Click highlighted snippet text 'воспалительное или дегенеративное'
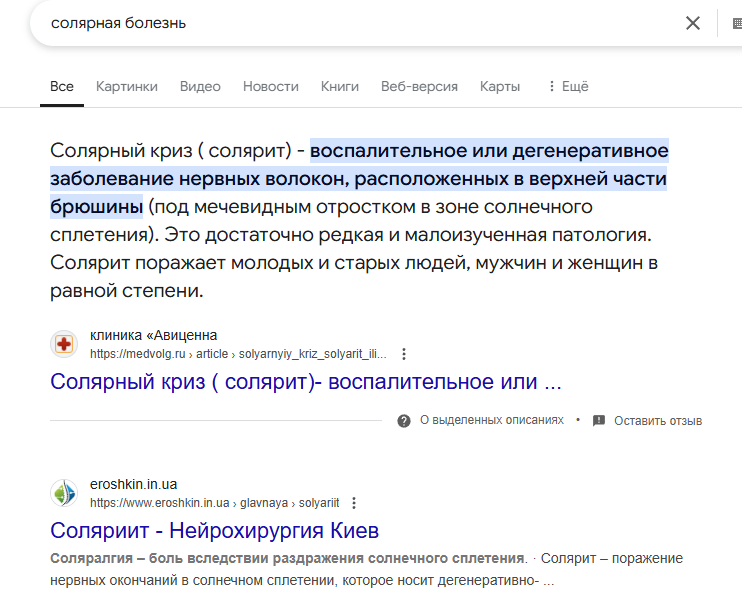Screen dimensions: 742x605 pos(489,151)
